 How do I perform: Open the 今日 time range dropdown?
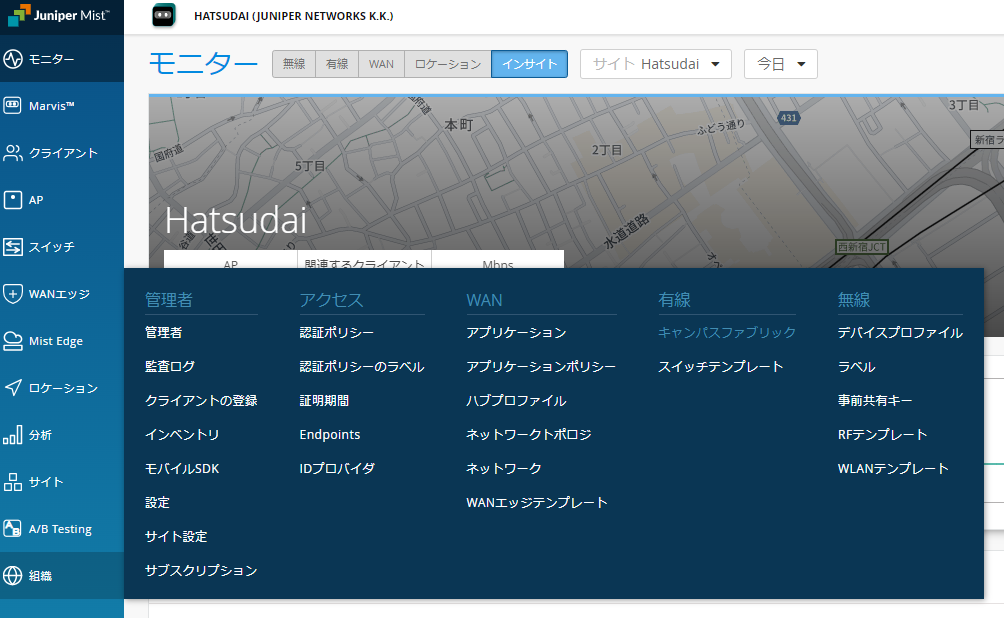pos(780,64)
